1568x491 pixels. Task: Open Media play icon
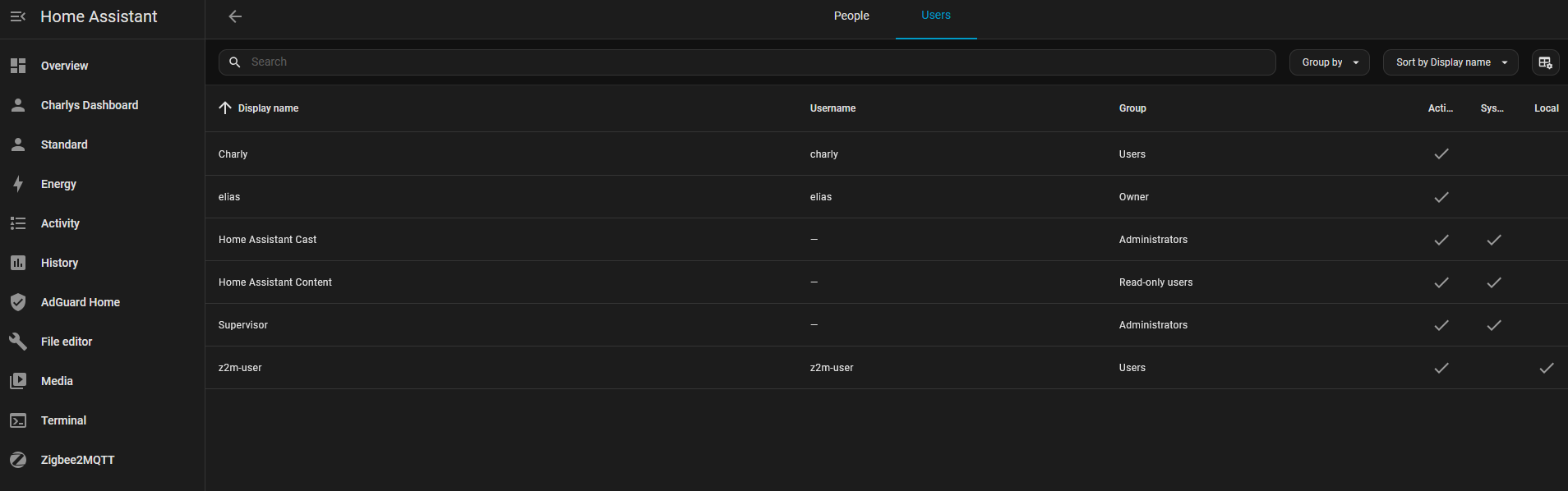coord(18,381)
